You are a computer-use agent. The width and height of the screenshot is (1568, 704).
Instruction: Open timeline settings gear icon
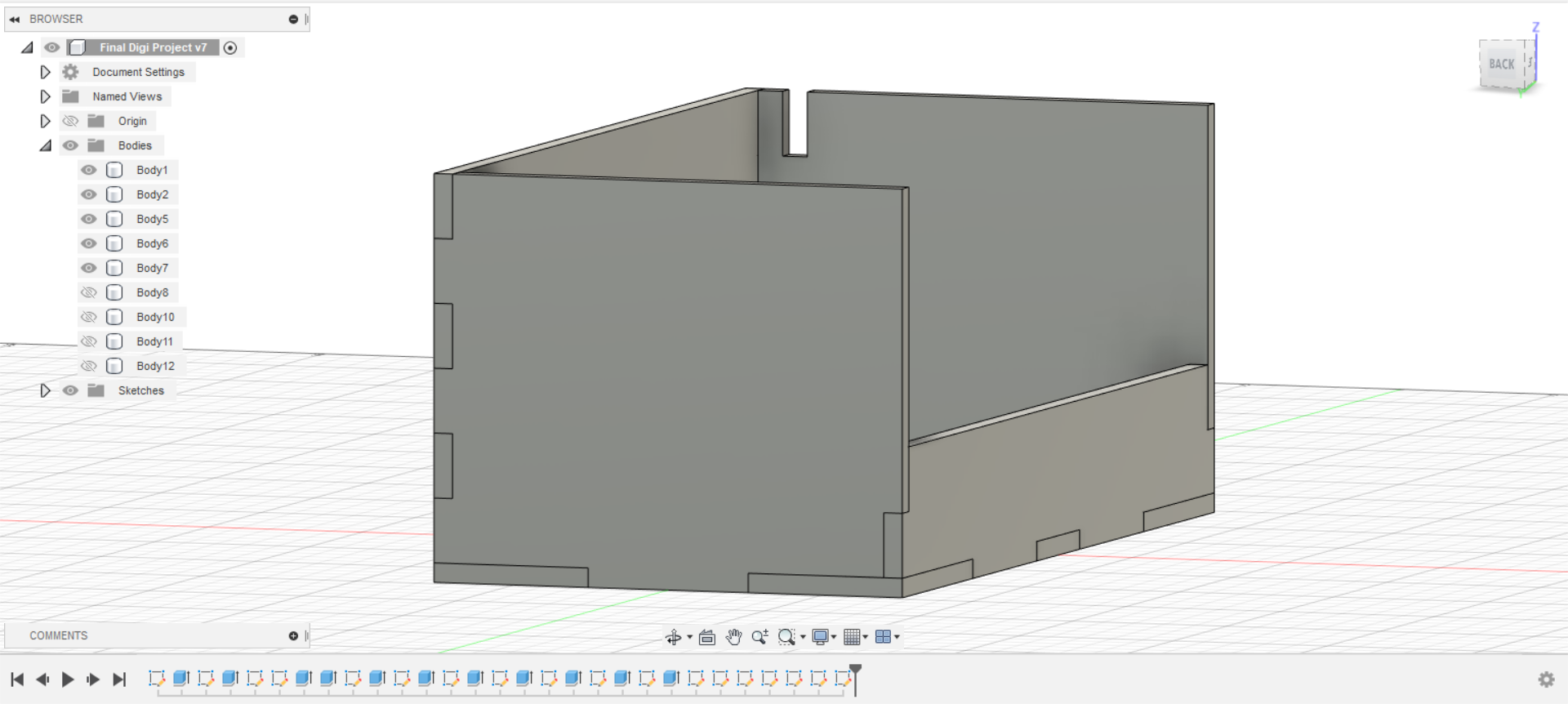[1546, 679]
